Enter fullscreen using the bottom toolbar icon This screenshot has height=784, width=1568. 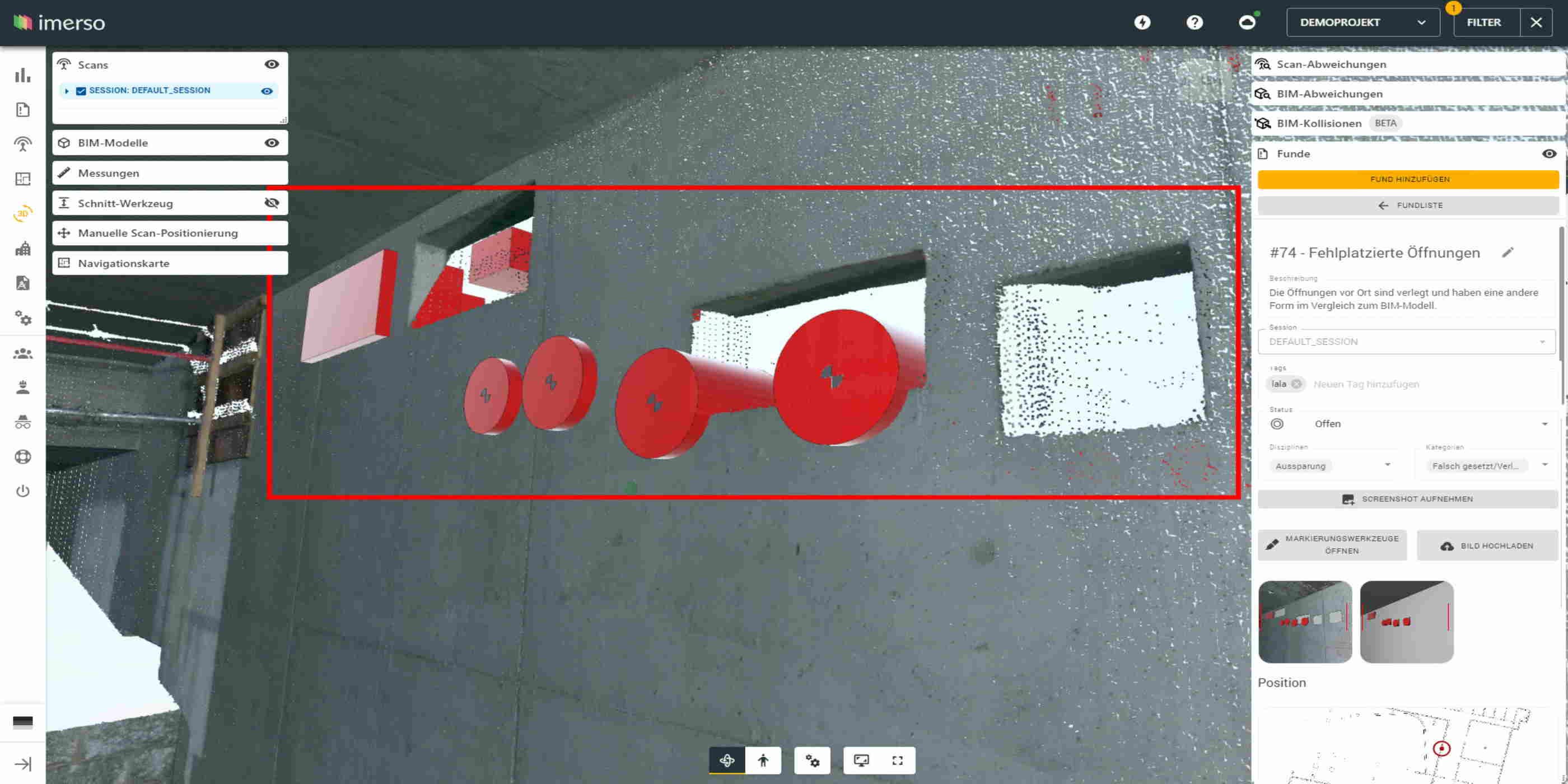897,760
